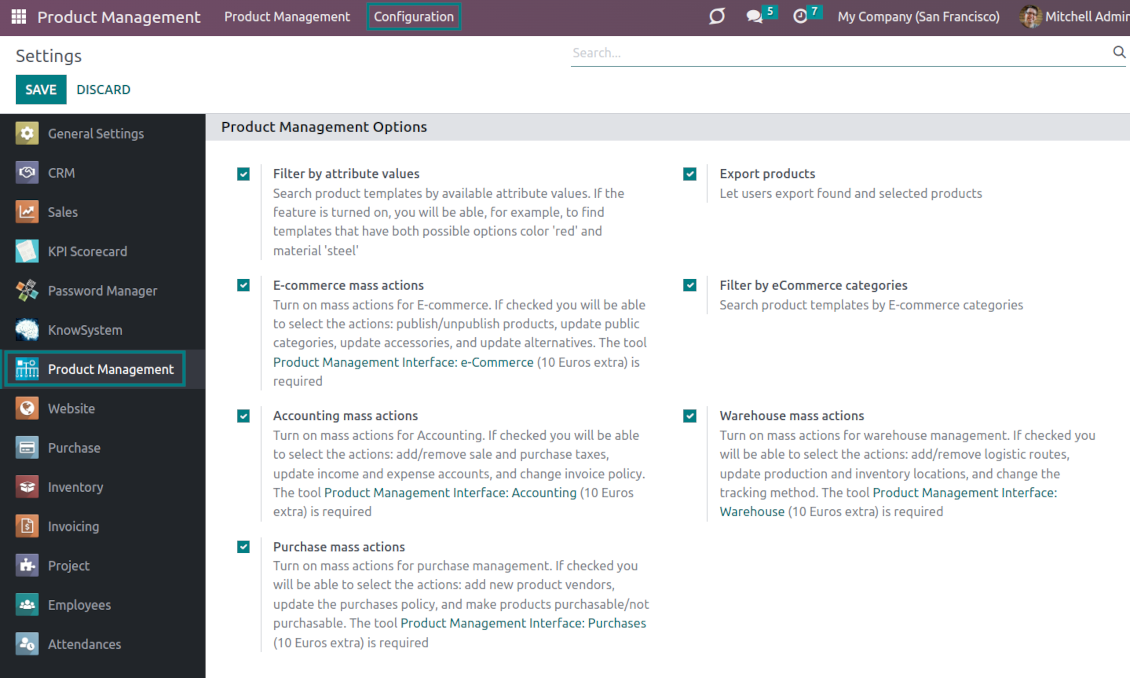Click the Website globe icon
The height and width of the screenshot is (678, 1130).
[x=27, y=409]
